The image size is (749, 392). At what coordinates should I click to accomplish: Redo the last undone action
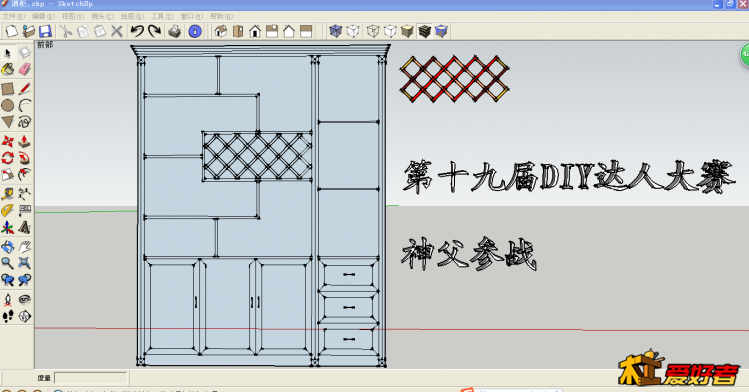(154, 32)
